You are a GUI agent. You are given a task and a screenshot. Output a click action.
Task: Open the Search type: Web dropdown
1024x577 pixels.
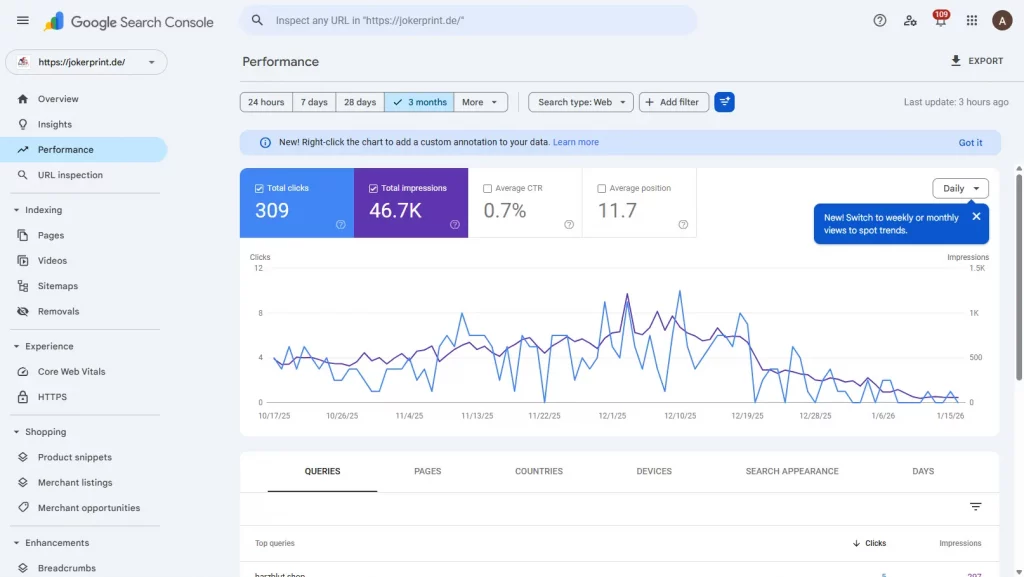coord(580,101)
